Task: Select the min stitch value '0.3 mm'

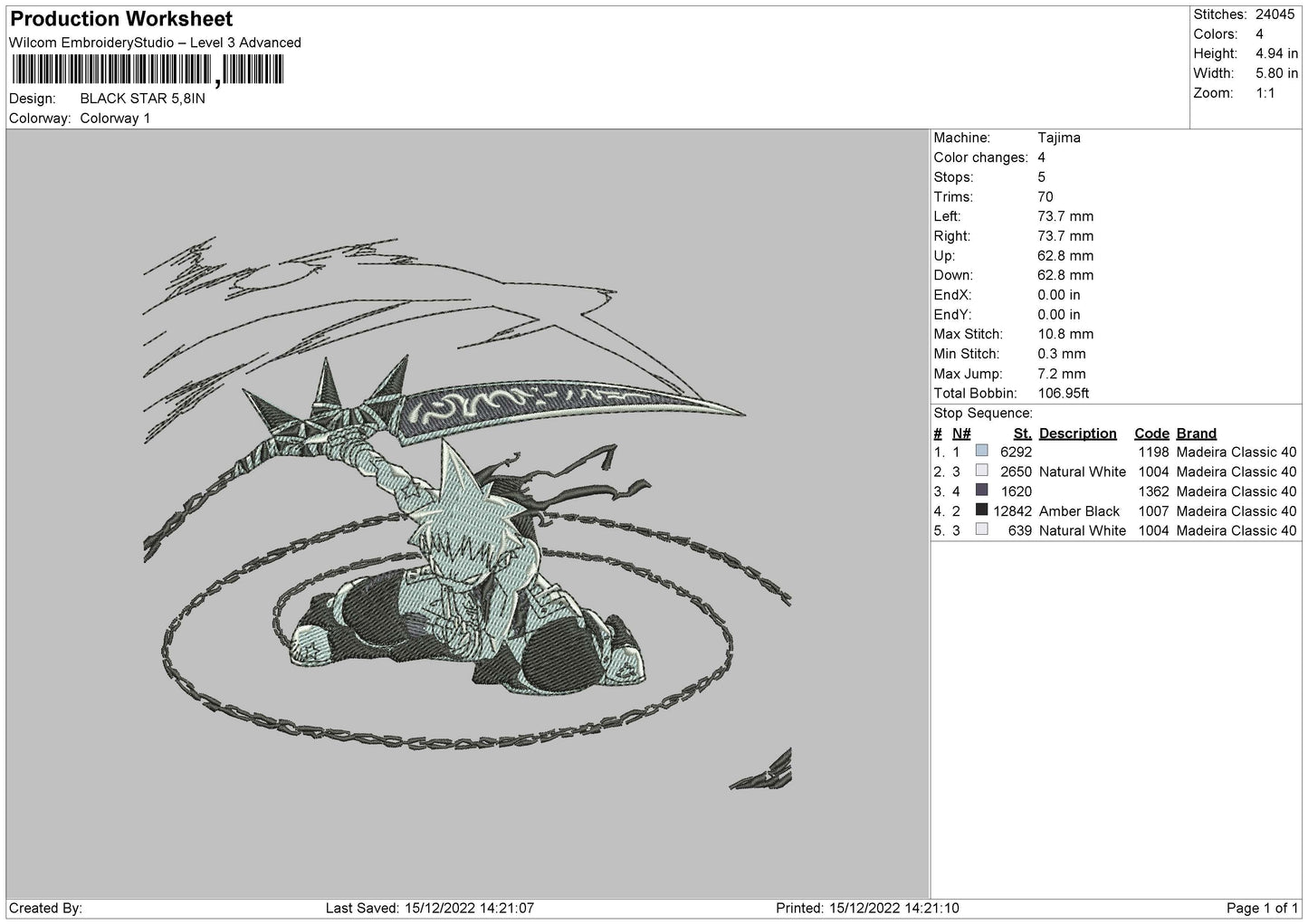Action: coord(1062,354)
